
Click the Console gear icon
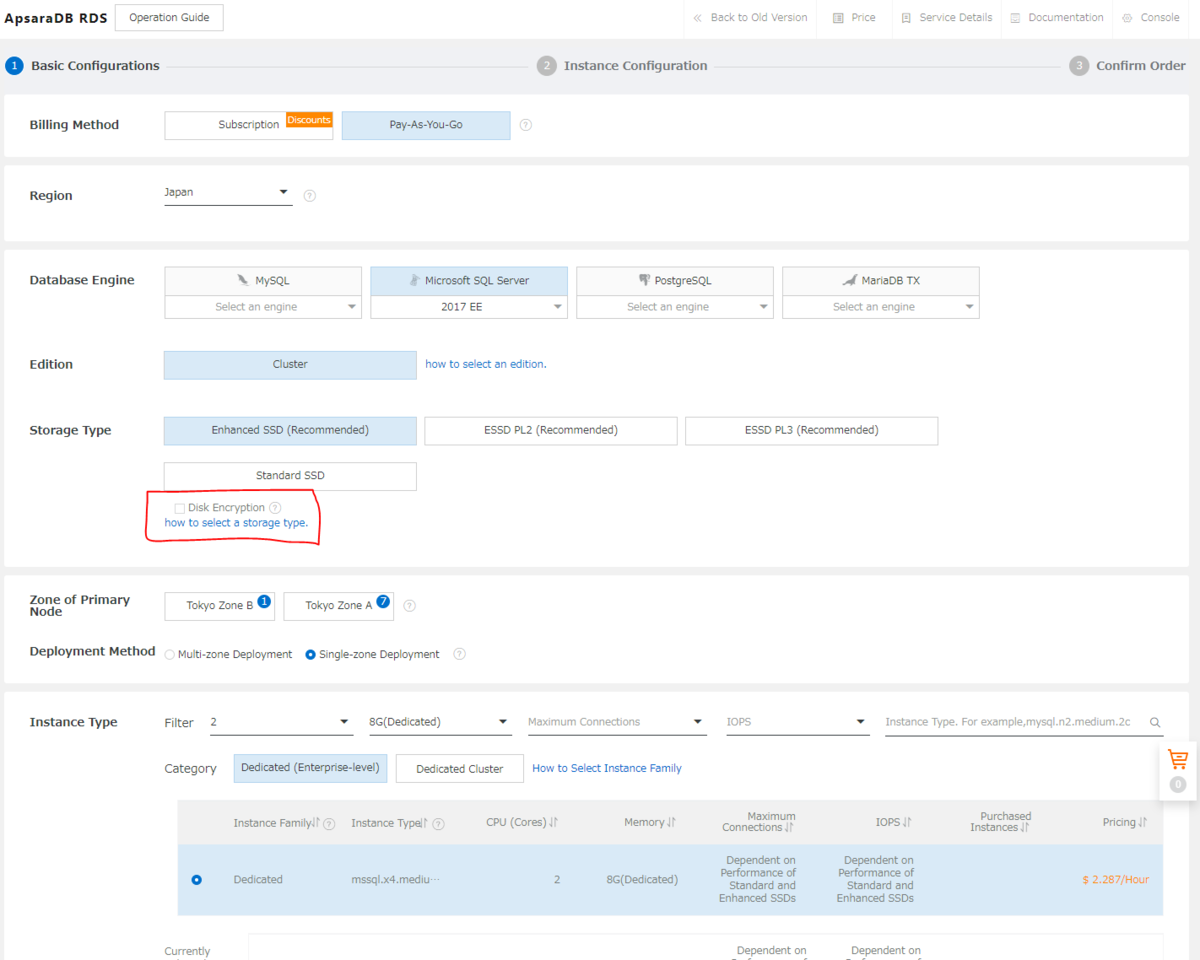coord(1128,18)
